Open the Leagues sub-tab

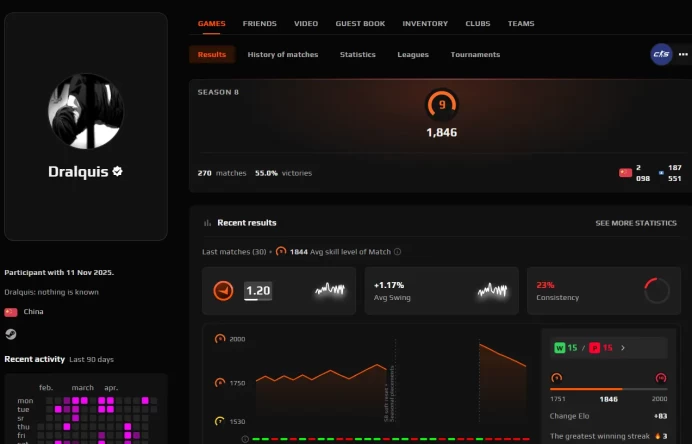pos(413,55)
